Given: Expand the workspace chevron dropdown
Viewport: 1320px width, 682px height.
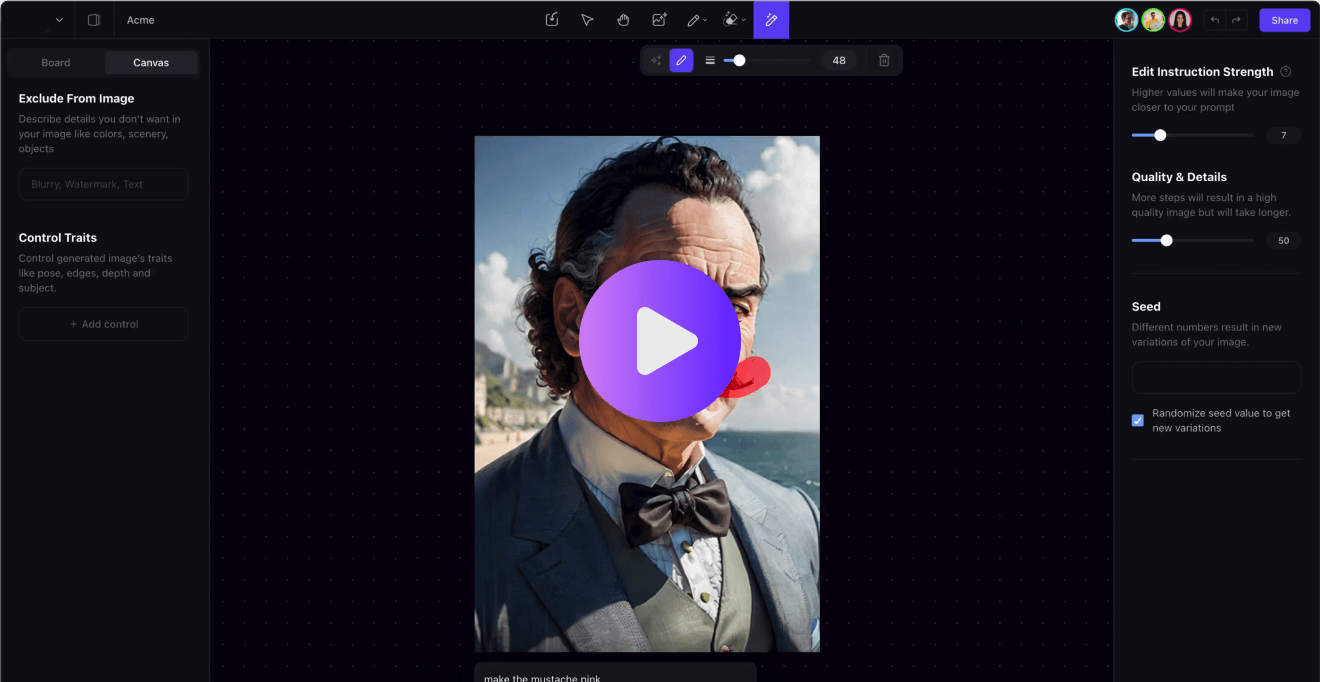Looking at the screenshot, I should click(59, 20).
